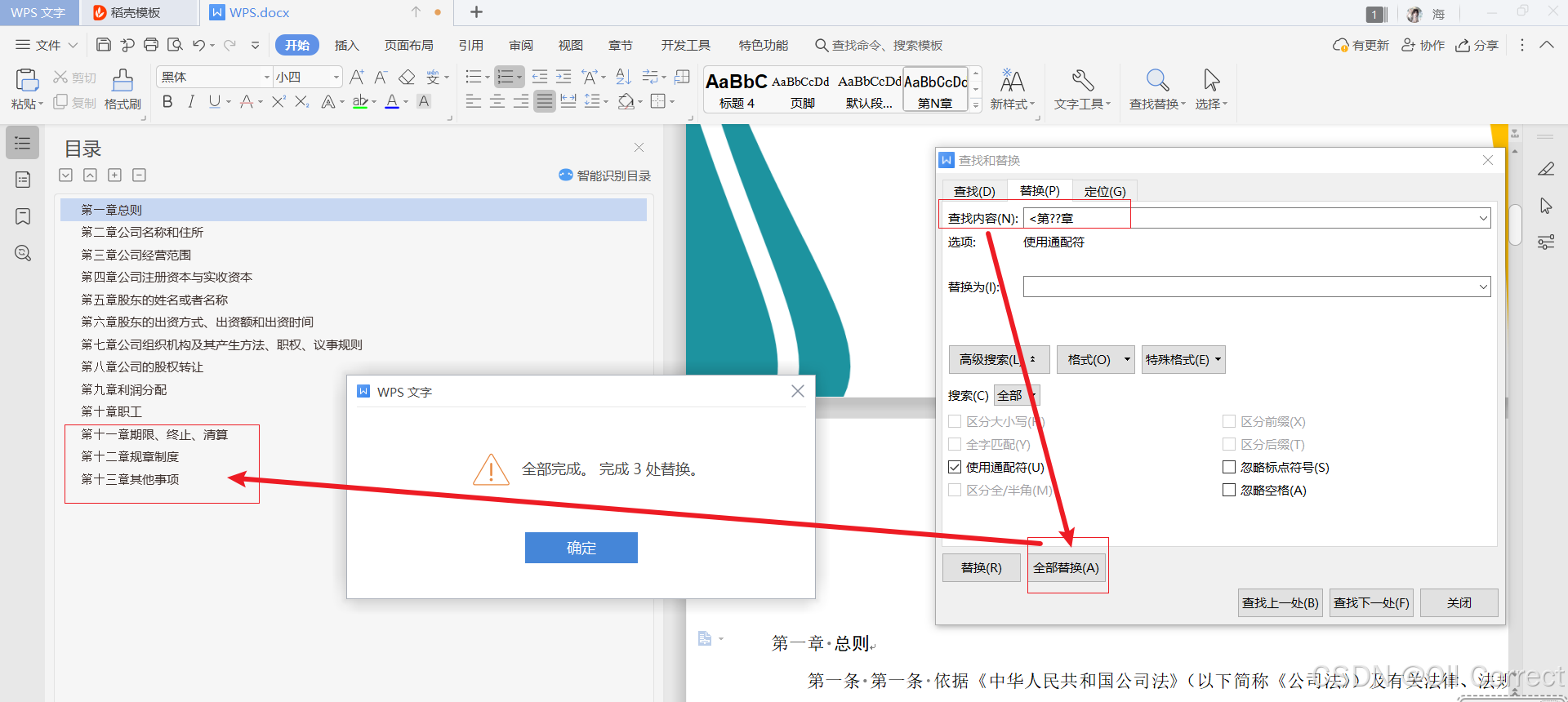Click the Underline (U) icon
The width and height of the screenshot is (1568, 702).
pos(215,101)
